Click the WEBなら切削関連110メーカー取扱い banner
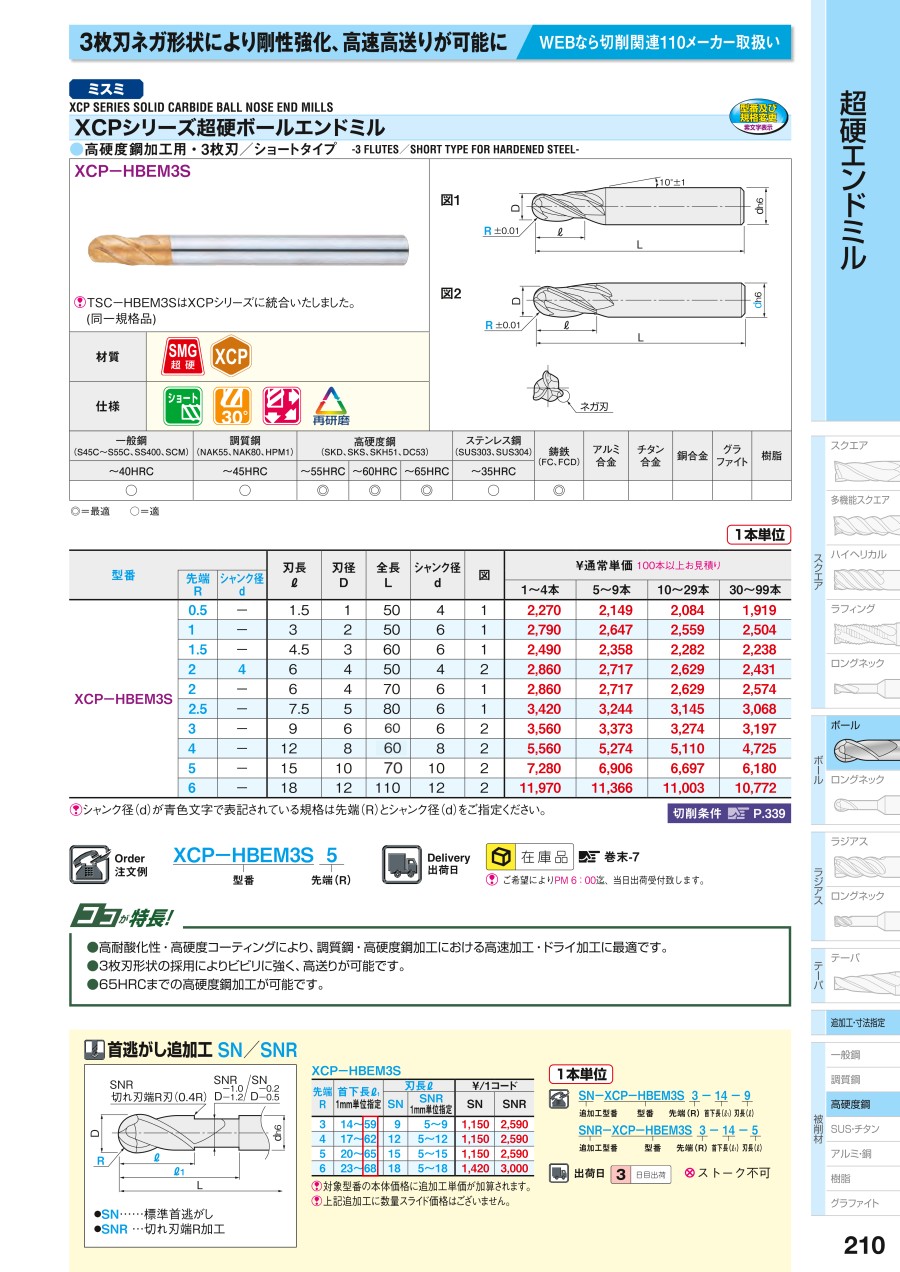The width and height of the screenshot is (900, 1272). (657, 43)
